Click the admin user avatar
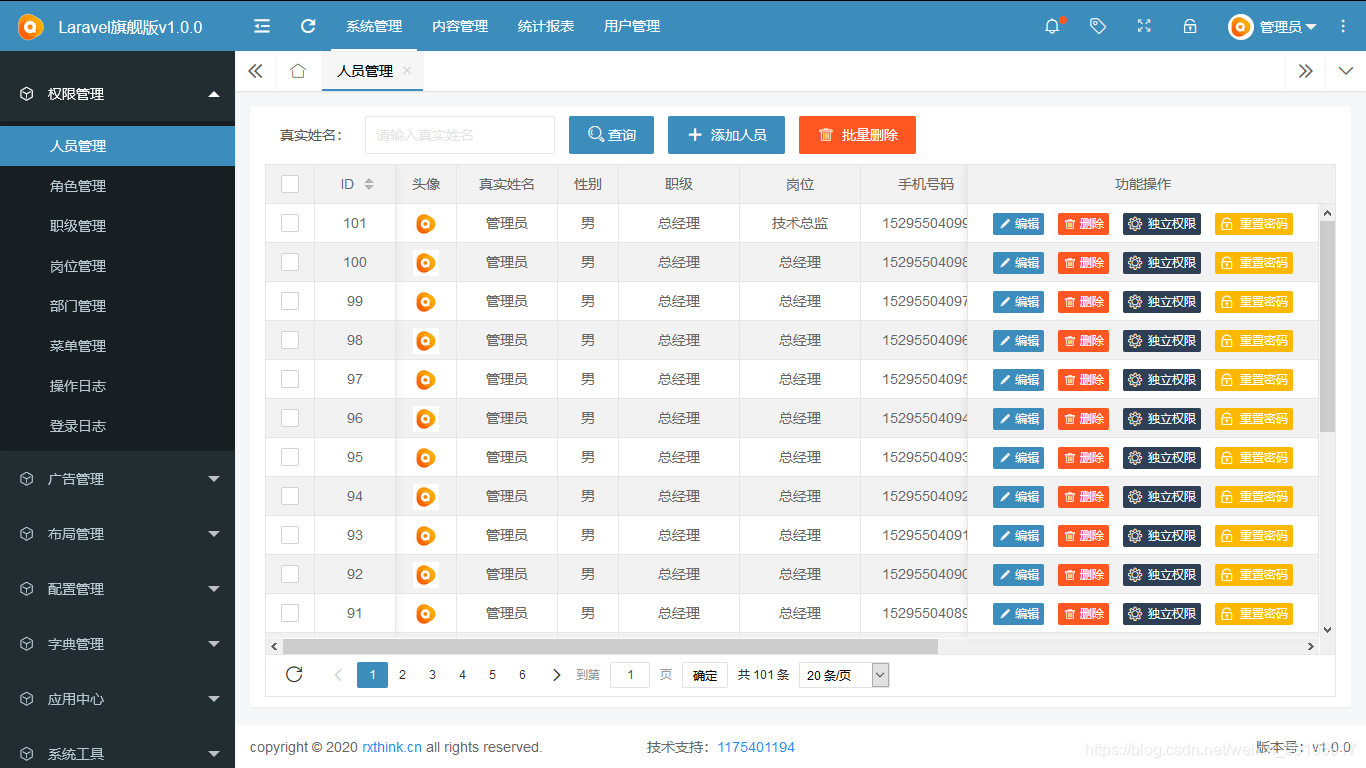Viewport: 1366px width, 768px height. click(1241, 27)
